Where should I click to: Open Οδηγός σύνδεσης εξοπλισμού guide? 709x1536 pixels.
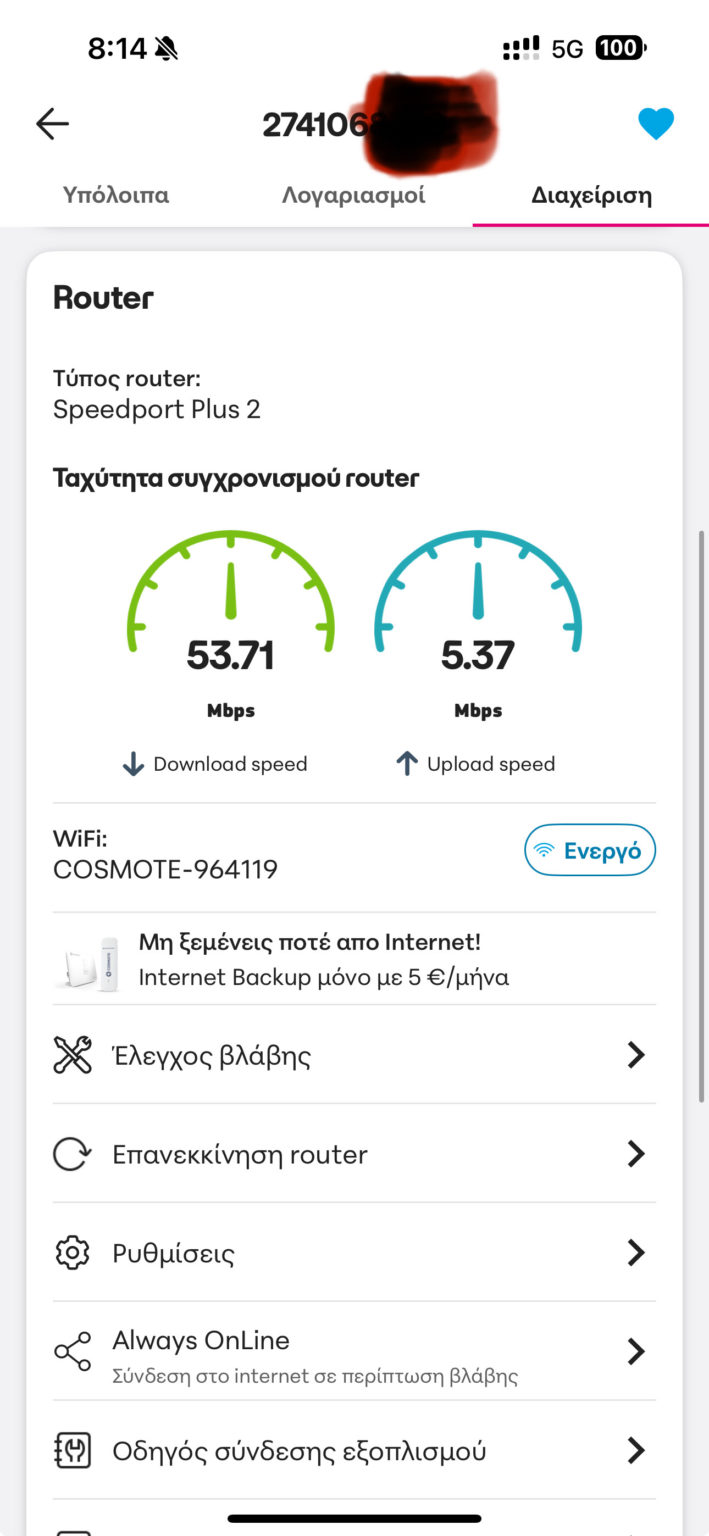(299, 1450)
